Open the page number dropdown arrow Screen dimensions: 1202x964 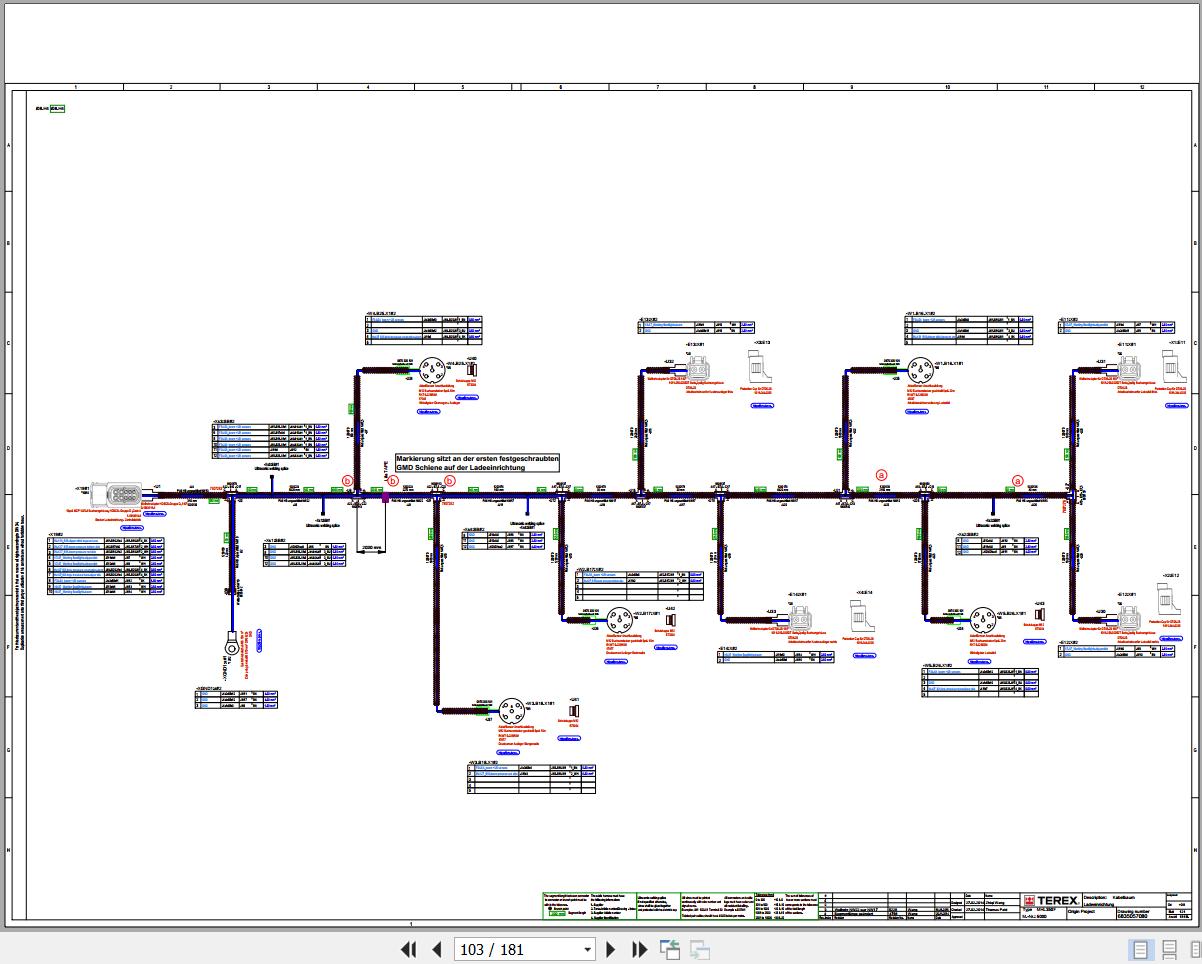(x=586, y=949)
